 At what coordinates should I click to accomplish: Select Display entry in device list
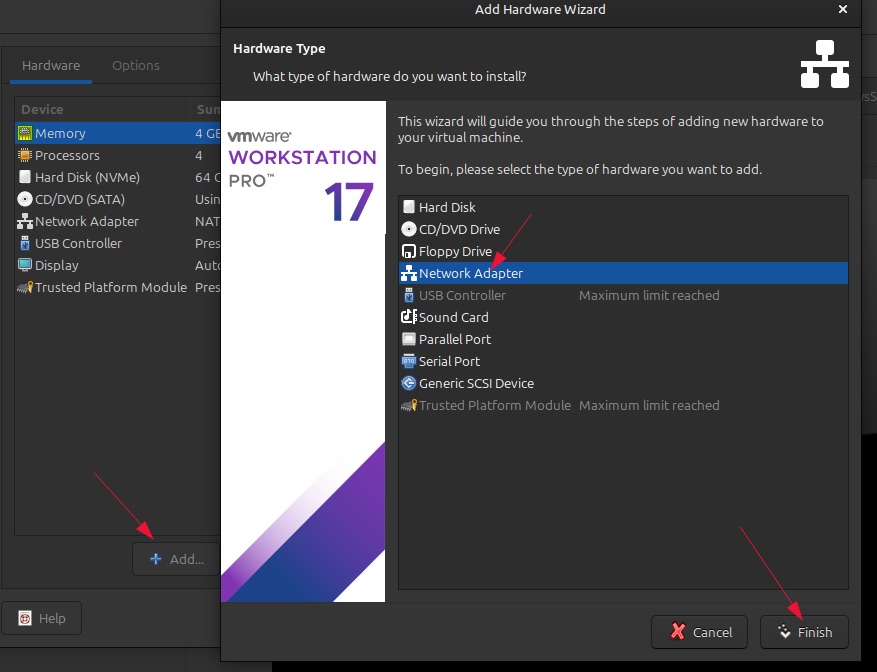pyautogui.click(x=58, y=265)
